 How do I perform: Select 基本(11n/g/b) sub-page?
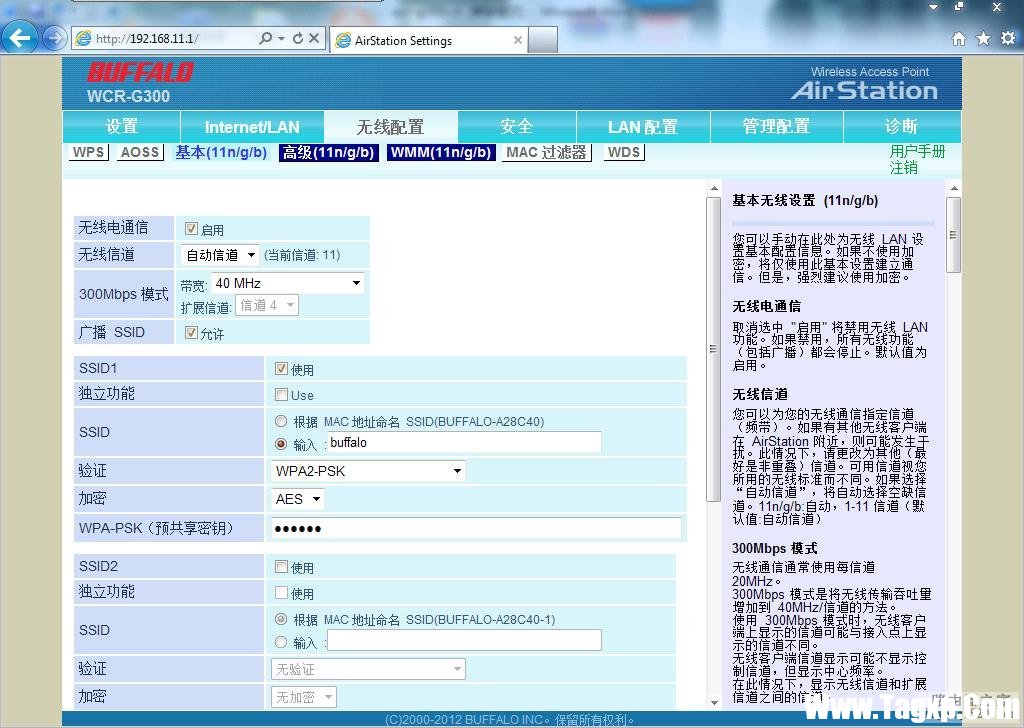pyautogui.click(x=221, y=152)
